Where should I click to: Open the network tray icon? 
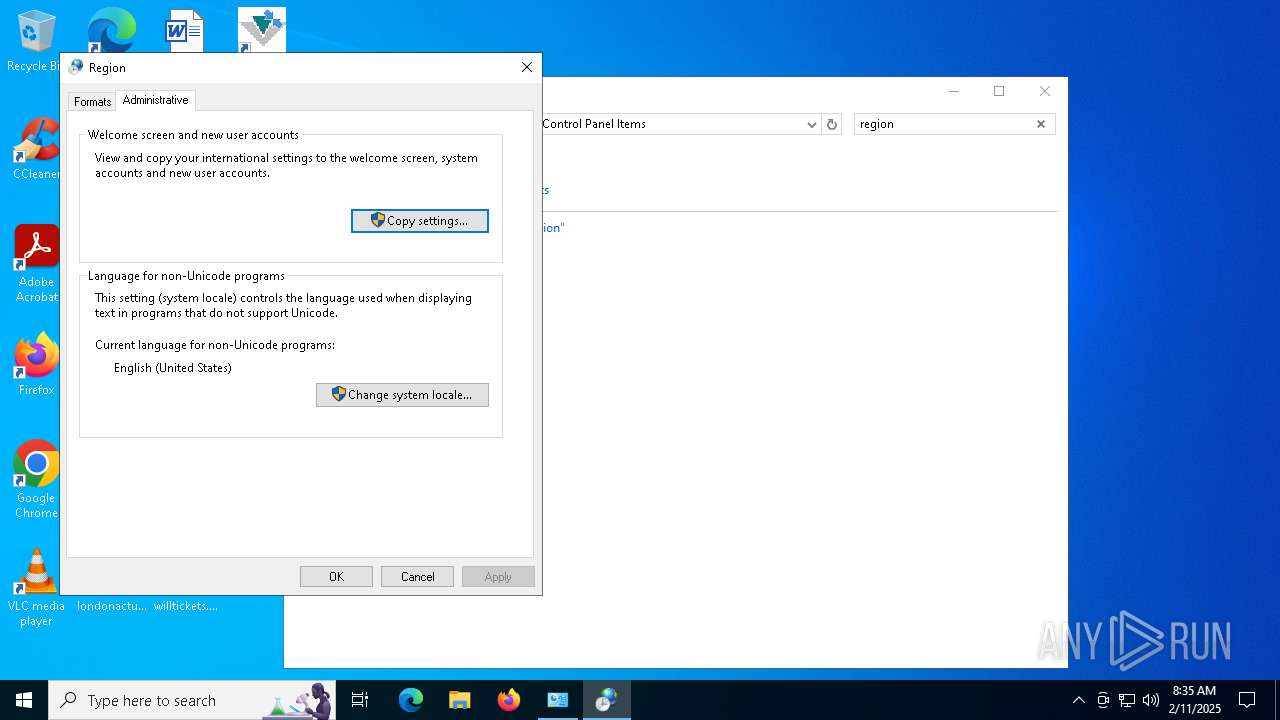1127,700
